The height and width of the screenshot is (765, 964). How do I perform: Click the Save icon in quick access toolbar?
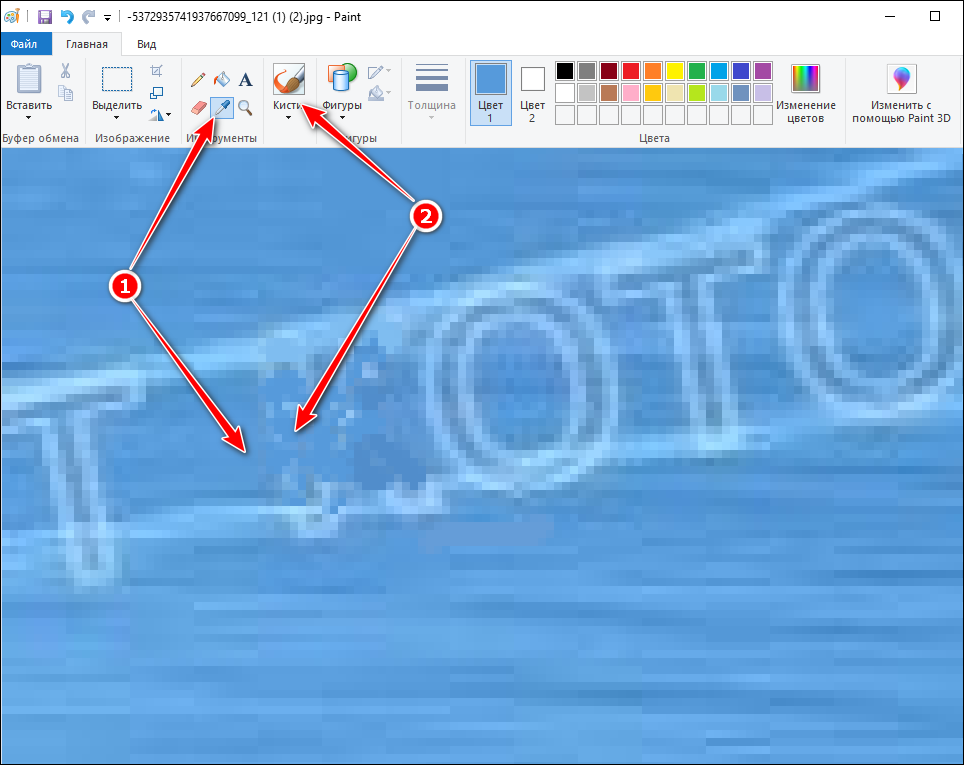(45, 16)
